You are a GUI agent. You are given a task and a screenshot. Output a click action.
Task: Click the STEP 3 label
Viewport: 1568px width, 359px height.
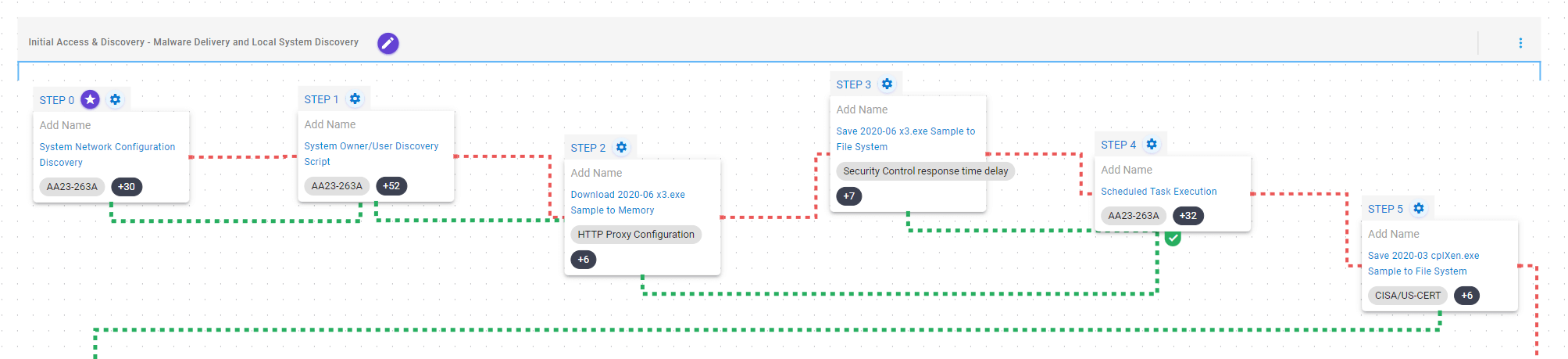pos(853,84)
